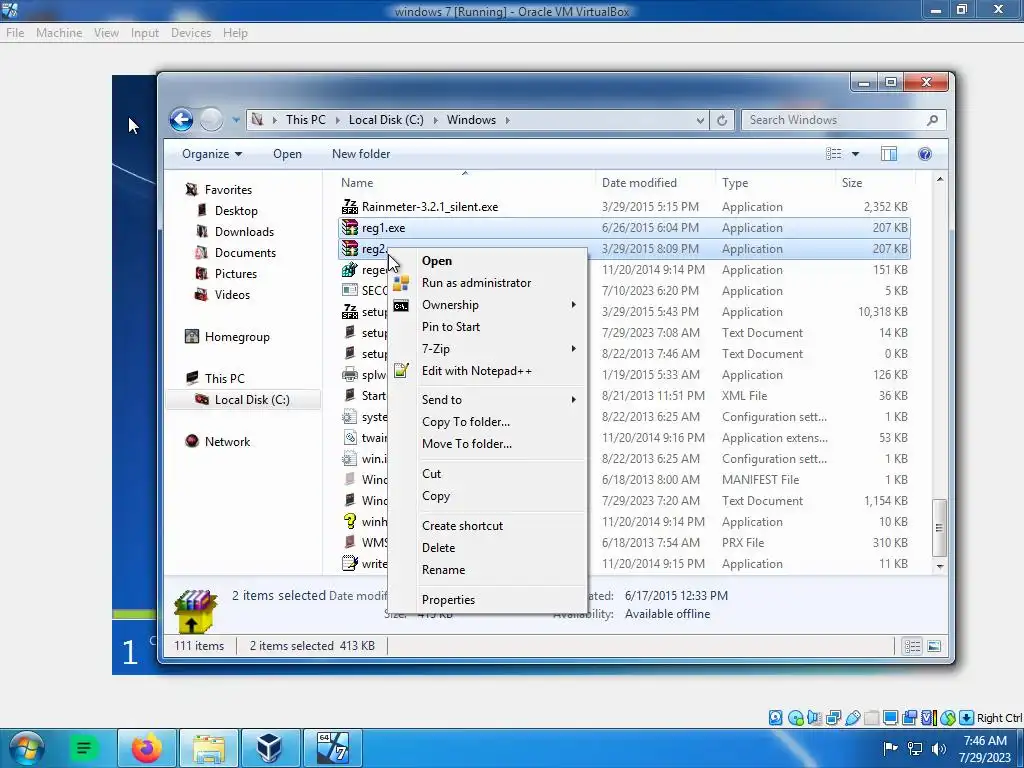Switch to details view status bar icon
Image resolution: width=1024 pixels, height=768 pixels.
[912, 647]
